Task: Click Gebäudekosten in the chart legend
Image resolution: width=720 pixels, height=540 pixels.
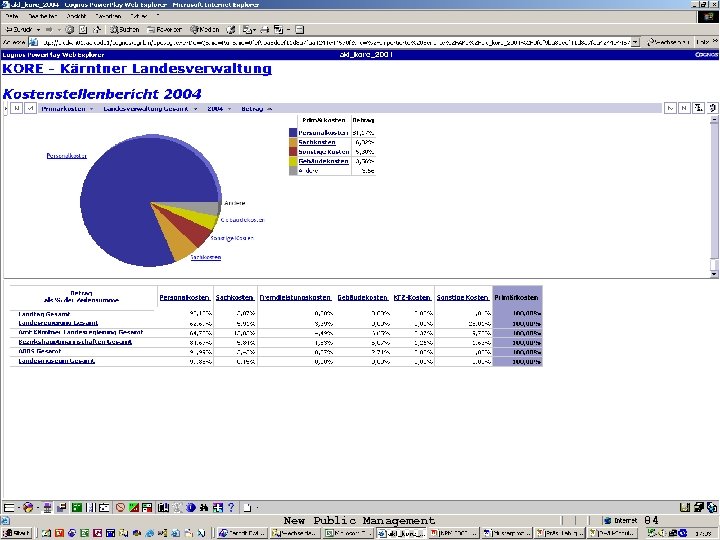Action: tap(323, 161)
